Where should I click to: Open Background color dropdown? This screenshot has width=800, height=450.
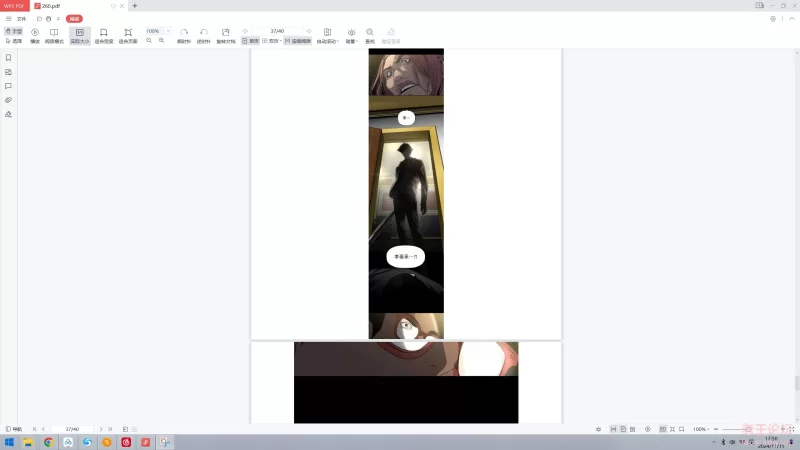click(x=352, y=36)
